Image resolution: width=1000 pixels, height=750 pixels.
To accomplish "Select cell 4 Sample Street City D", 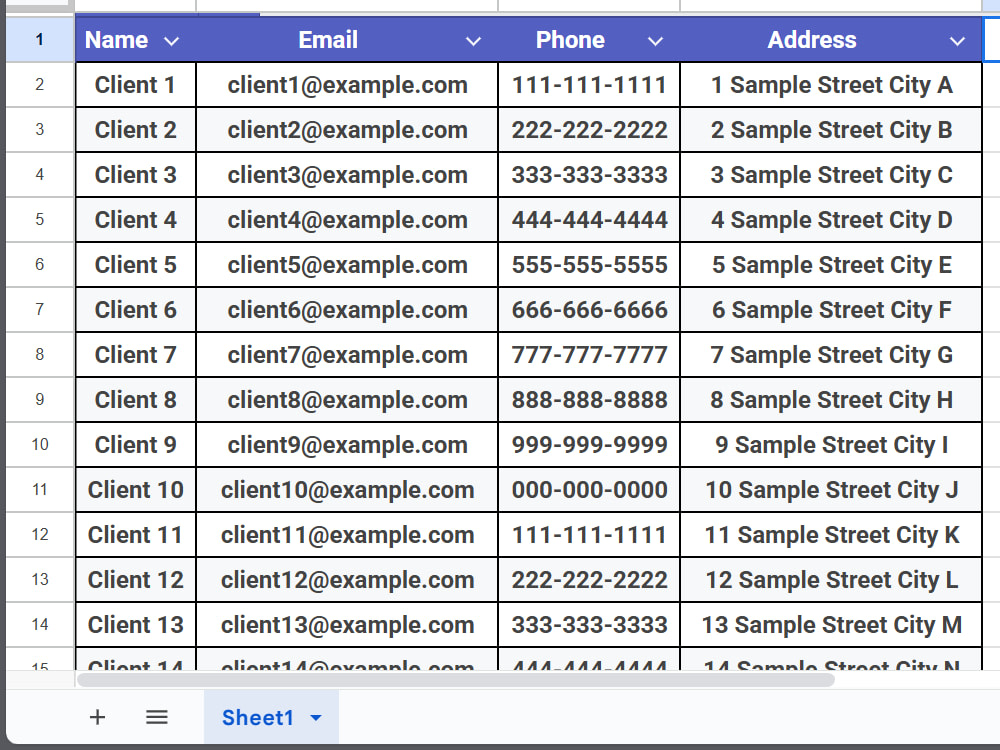I will click(x=831, y=219).
